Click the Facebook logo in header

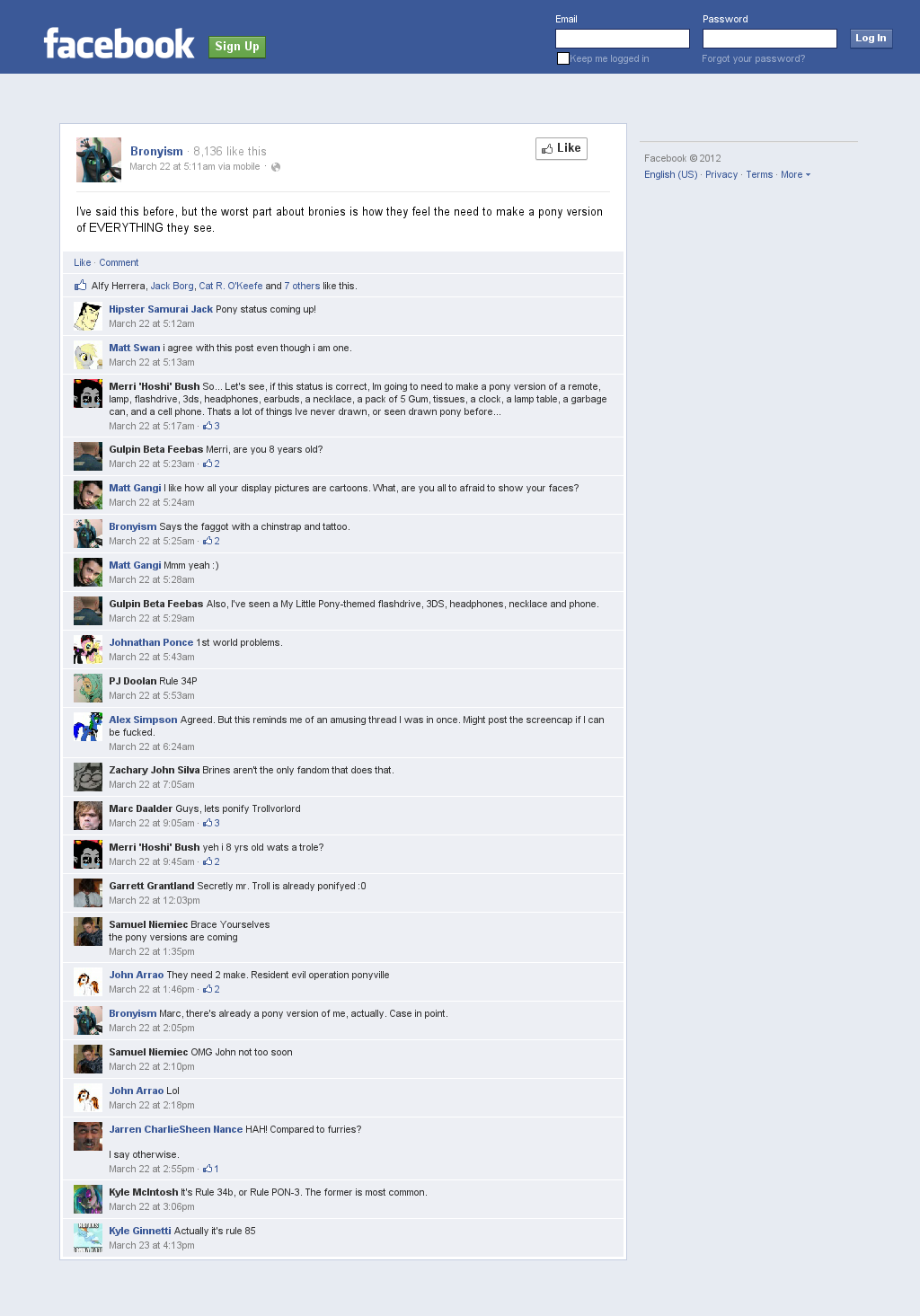click(x=119, y=43)
